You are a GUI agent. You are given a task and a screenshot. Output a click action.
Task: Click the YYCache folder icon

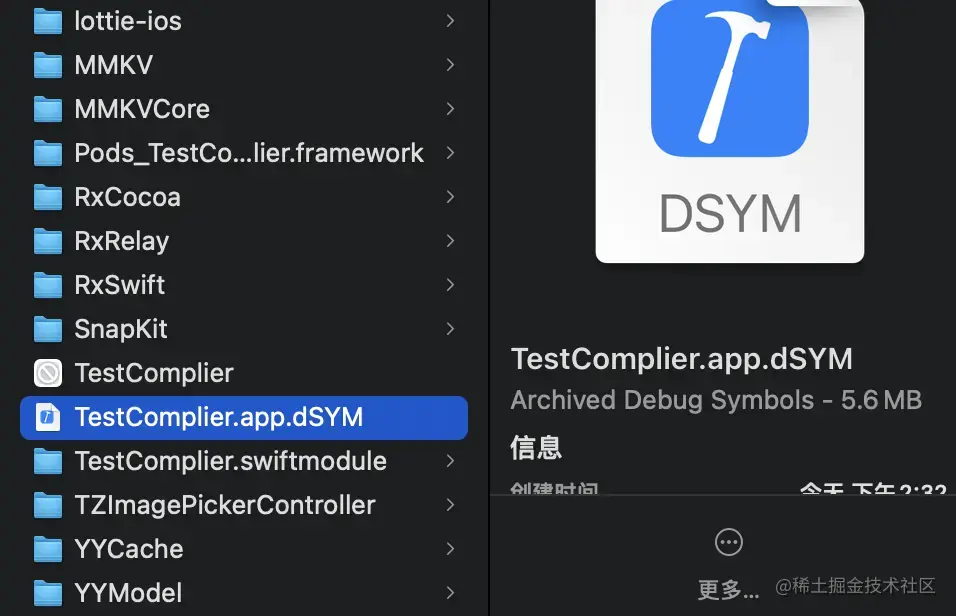point(48,549)
